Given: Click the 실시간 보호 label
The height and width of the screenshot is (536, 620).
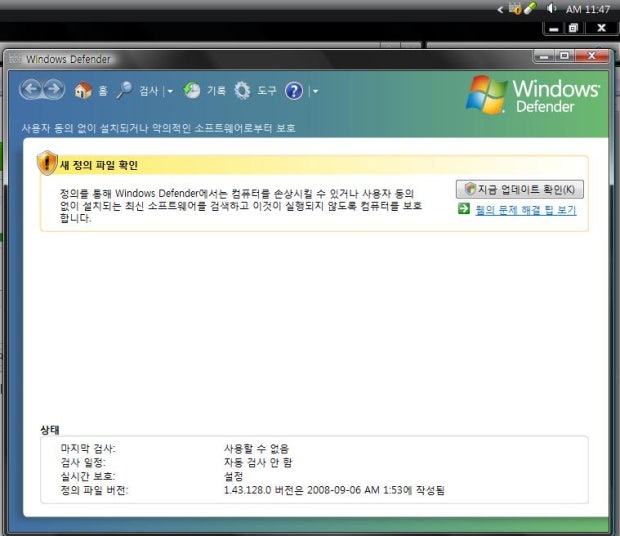Looking at the screenshot, I should click(x=88, y=476).
